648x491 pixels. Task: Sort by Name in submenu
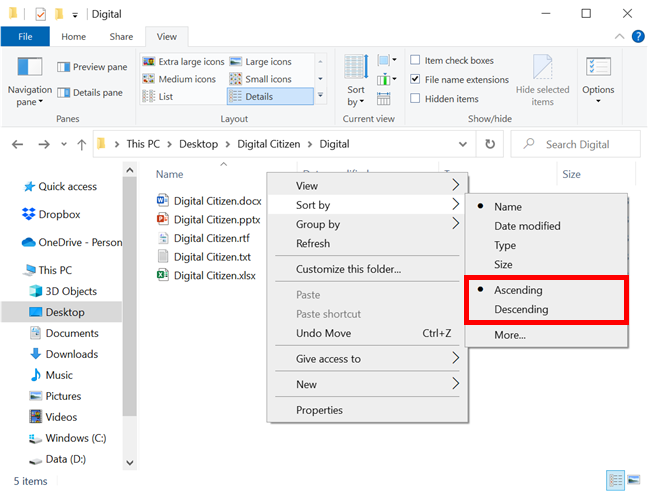(546, 207)
